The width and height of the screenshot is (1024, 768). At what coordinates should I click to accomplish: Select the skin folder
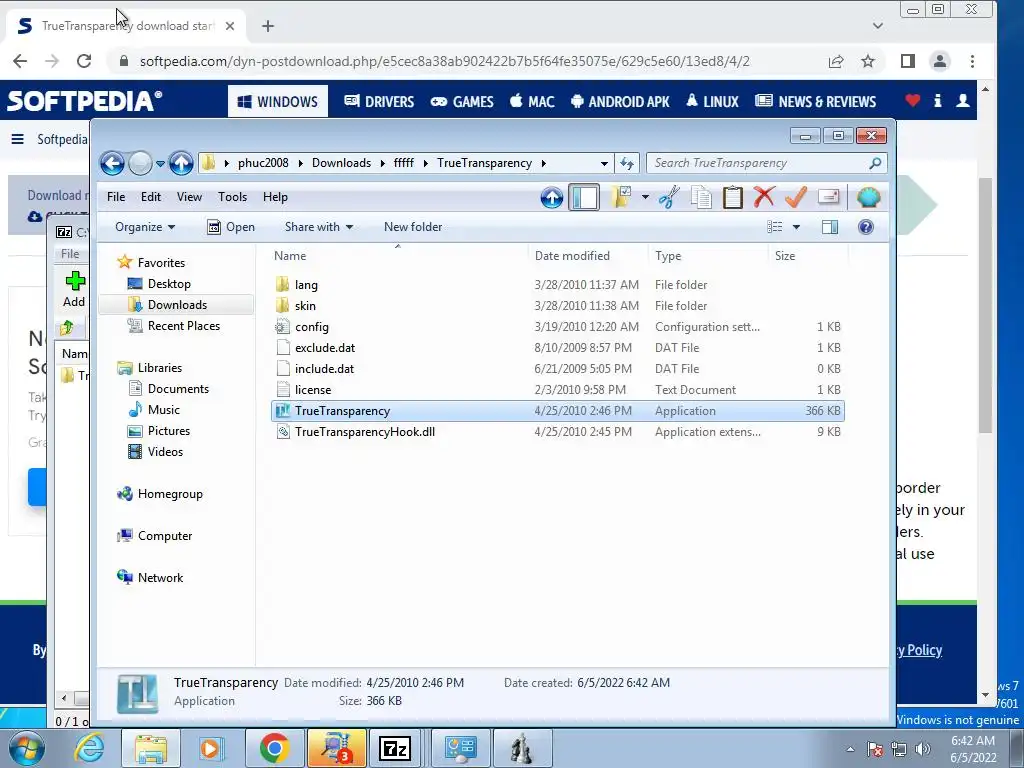(558, 306)
